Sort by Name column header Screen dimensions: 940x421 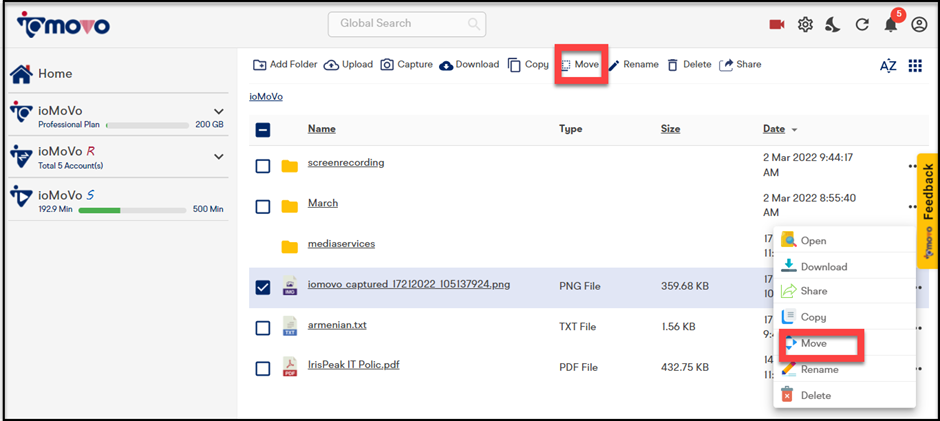tap(322, 129)
